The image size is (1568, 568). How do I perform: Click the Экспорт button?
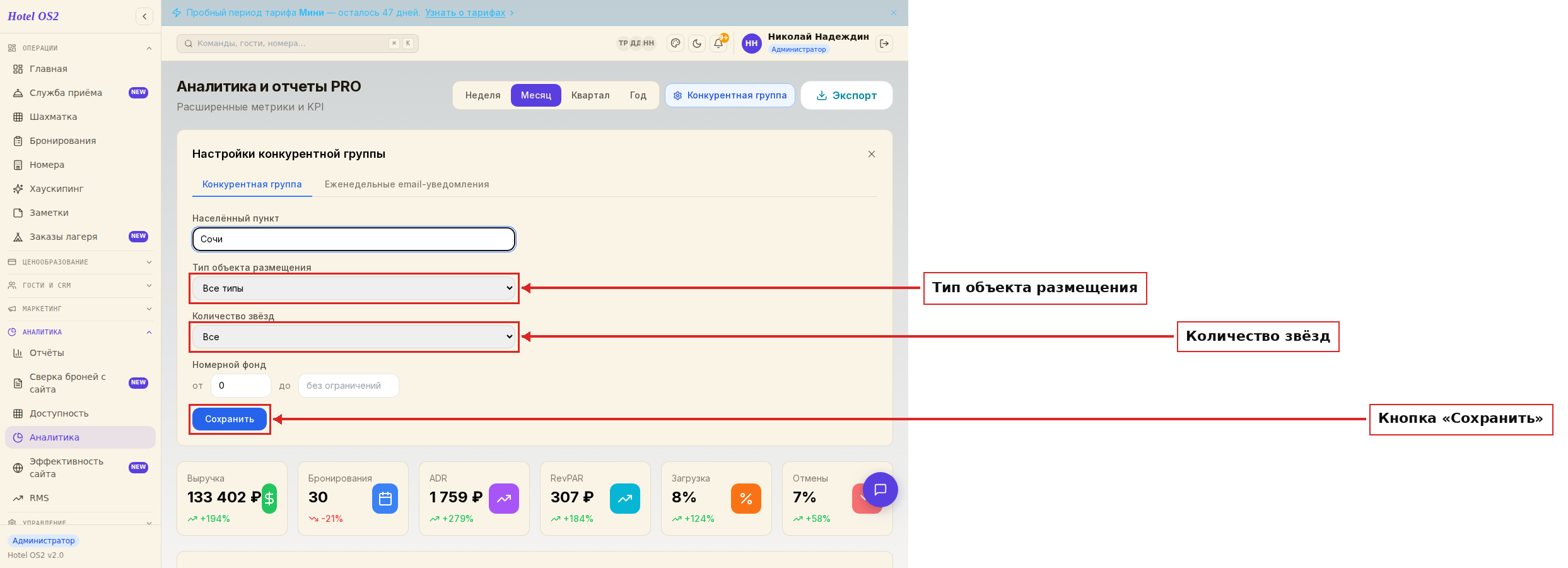[846, 95]
